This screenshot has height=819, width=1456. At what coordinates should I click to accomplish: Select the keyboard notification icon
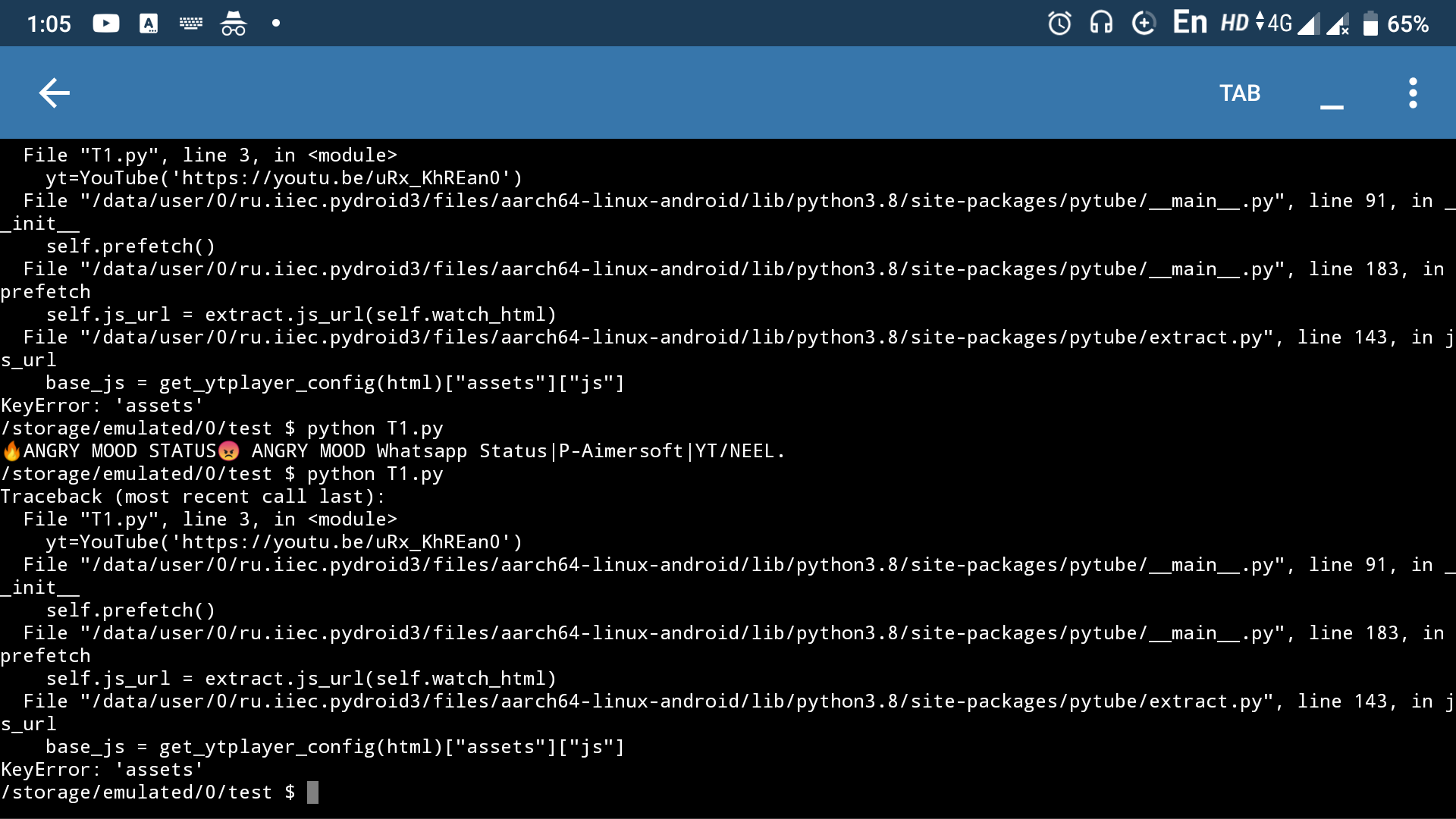(191, 23)
